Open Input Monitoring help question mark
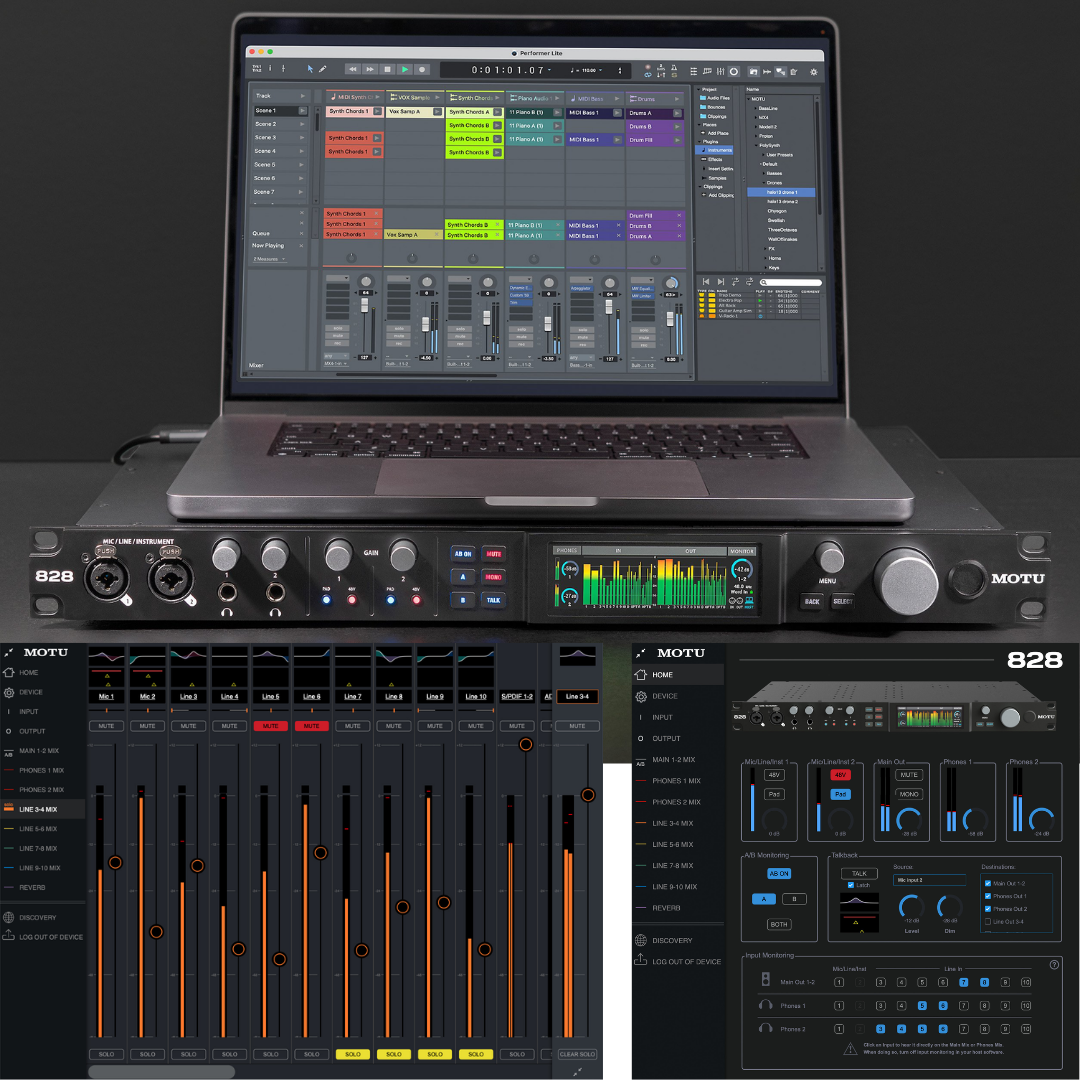 coord(1054,964)
